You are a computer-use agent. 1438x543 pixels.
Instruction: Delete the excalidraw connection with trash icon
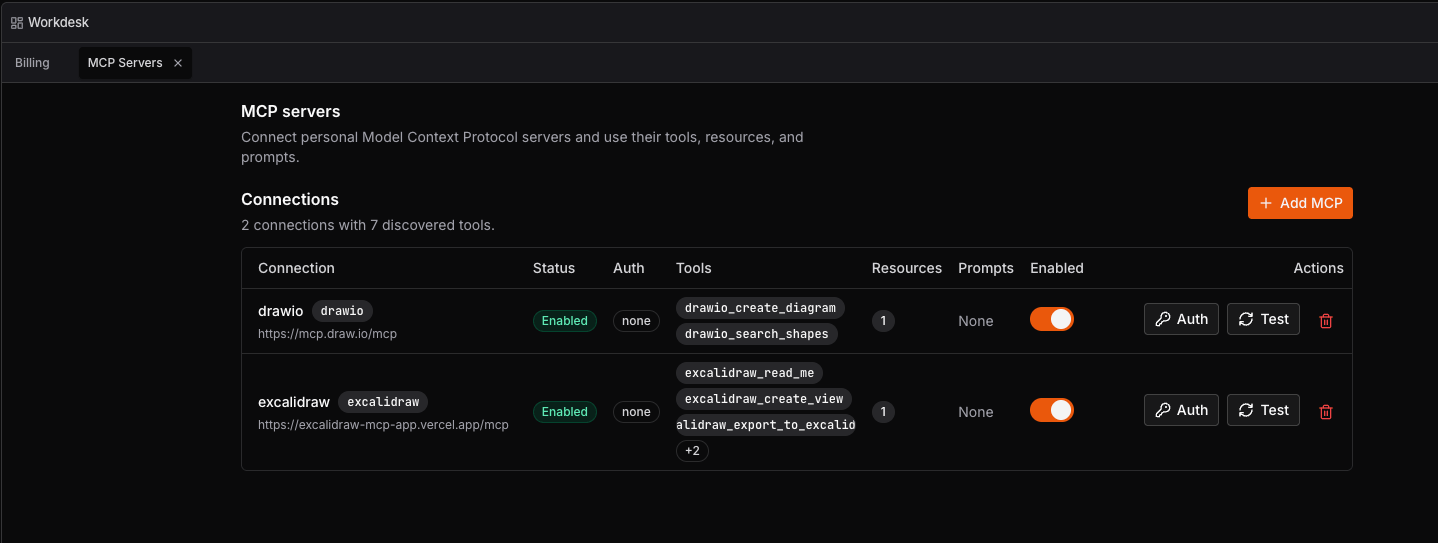point(1326,412)
